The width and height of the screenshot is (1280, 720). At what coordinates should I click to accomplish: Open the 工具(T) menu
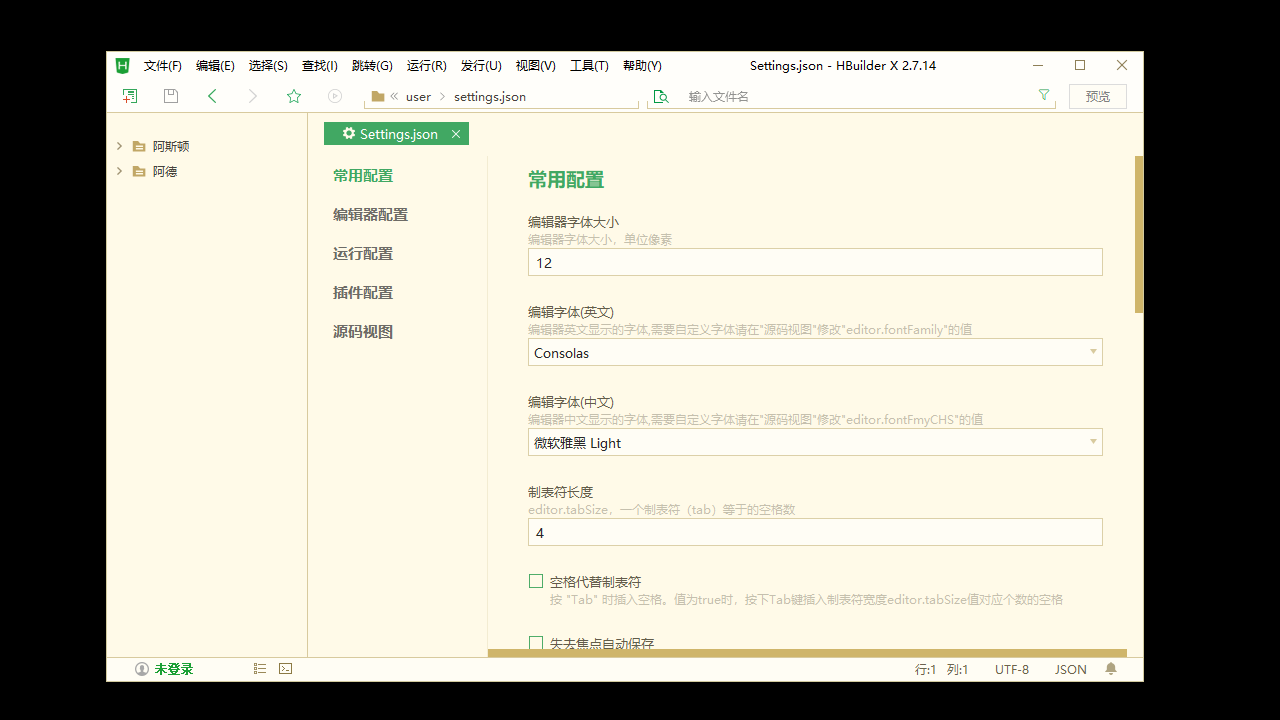(589, 65)
